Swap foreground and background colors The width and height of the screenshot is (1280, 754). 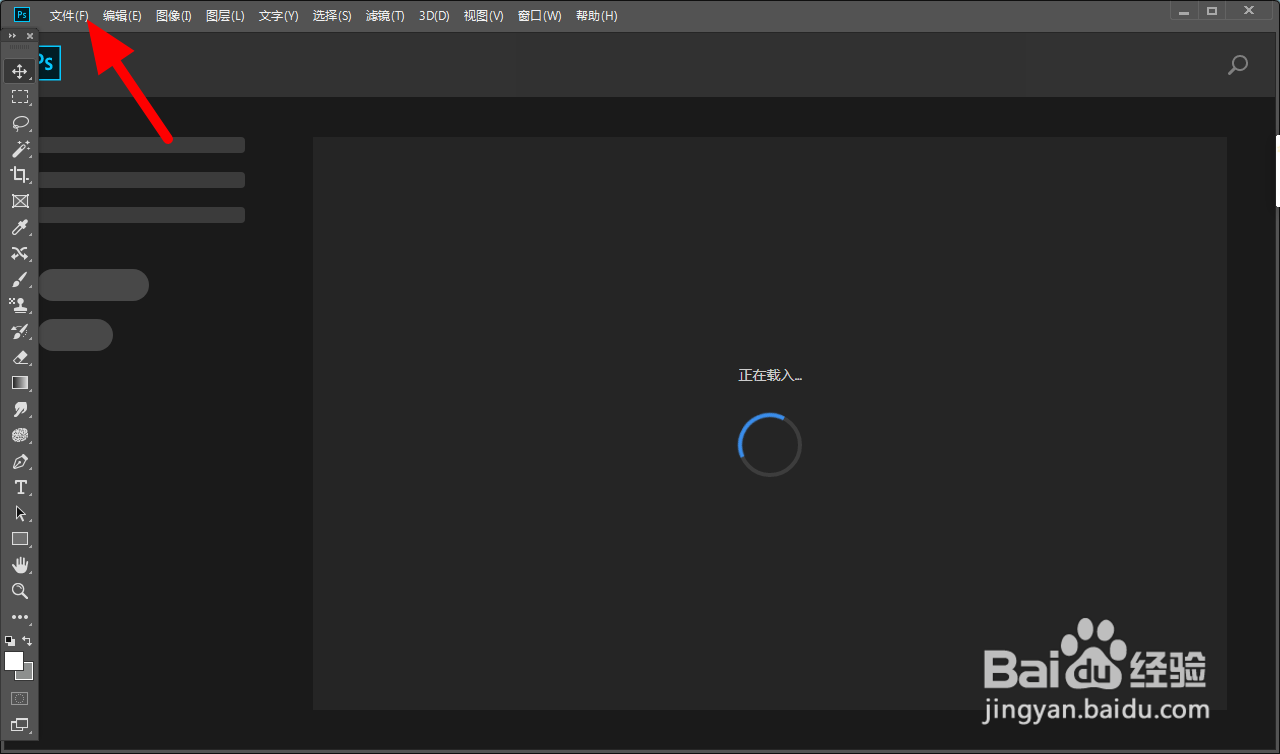point(28,640)
